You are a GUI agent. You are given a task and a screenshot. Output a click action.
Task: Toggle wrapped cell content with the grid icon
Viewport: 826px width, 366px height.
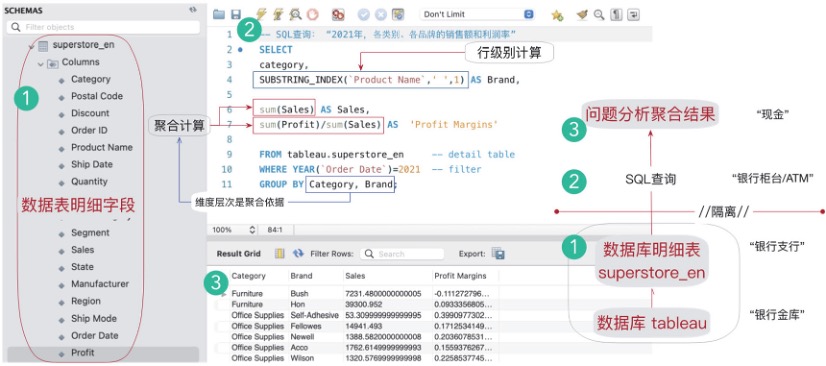pyautogui.click(x=280, y=253)
